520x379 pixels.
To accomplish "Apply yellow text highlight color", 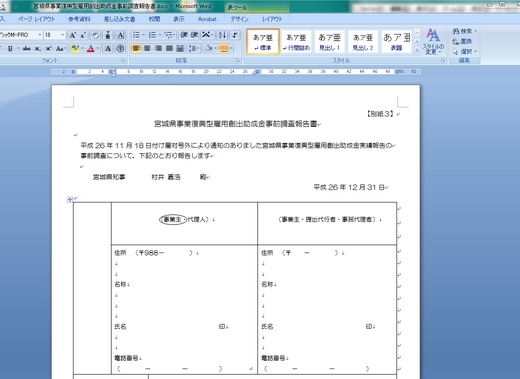I will pos(75,49).
